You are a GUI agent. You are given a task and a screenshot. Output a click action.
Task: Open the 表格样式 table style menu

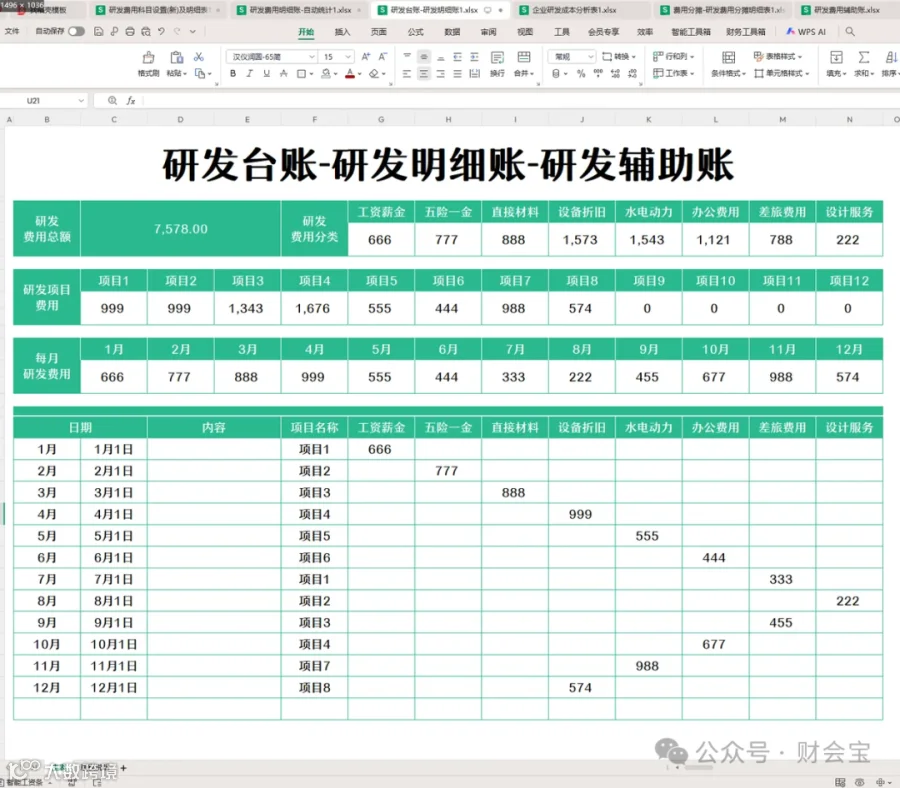pyautogui.click(x=777, y=56)
